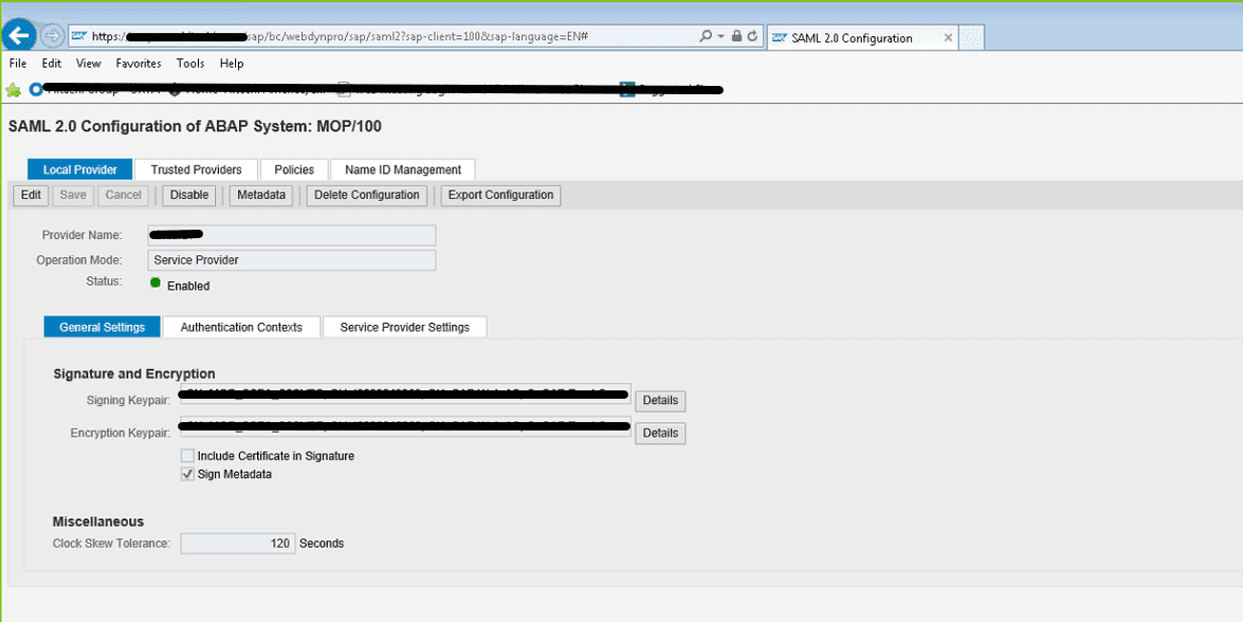
Task: Open the Policies tab
Action: 294,170
